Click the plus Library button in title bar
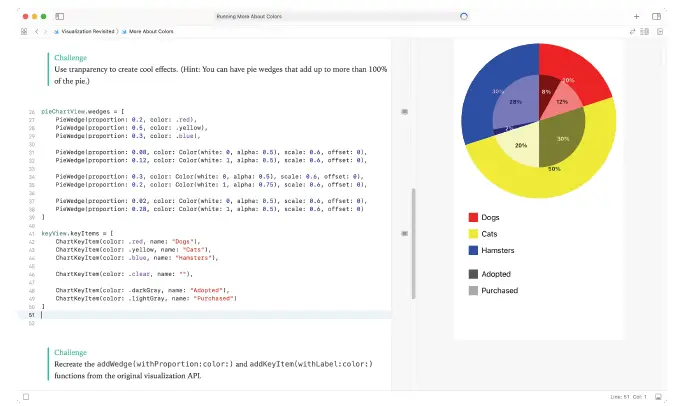The height and width of the screenshot is (406, 675). [x=636, y=16]
